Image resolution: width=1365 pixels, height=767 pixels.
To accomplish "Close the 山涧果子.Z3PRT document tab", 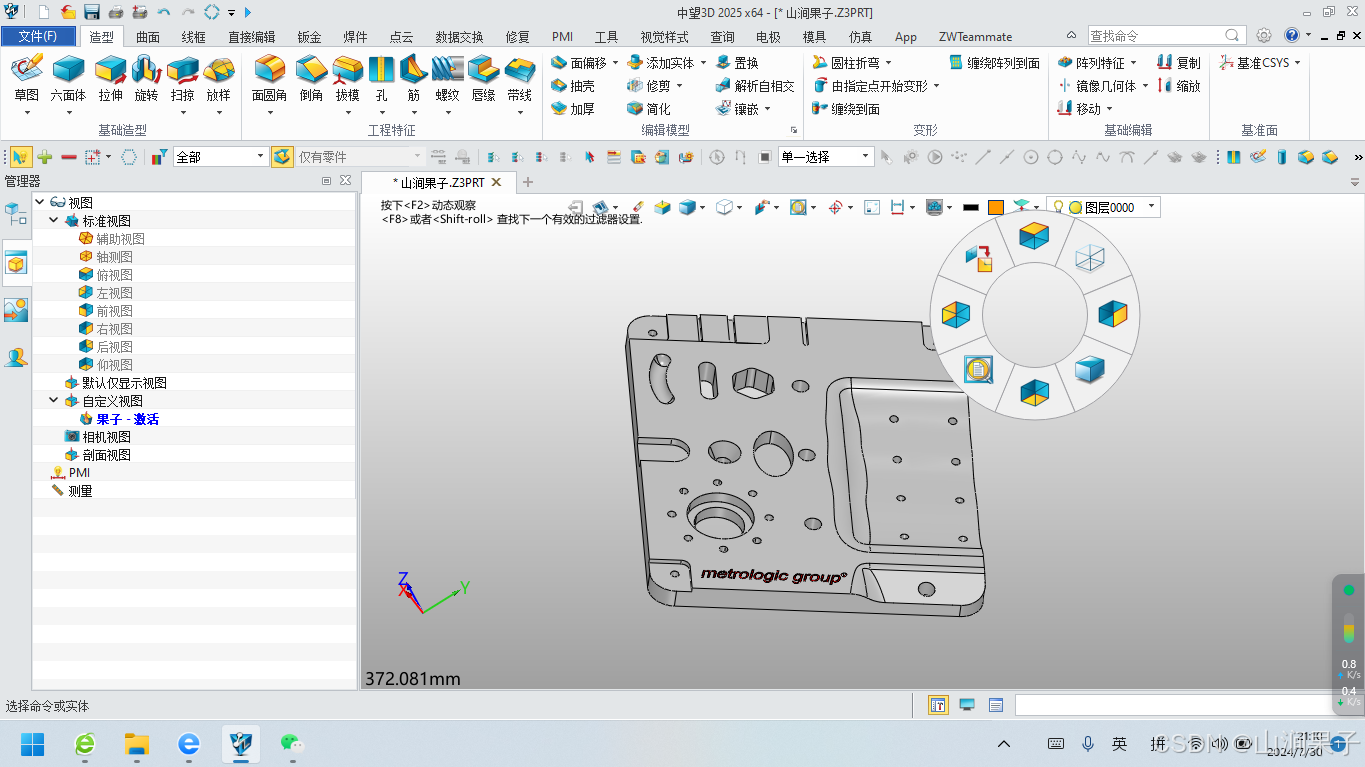I will (x=496, y=183).
